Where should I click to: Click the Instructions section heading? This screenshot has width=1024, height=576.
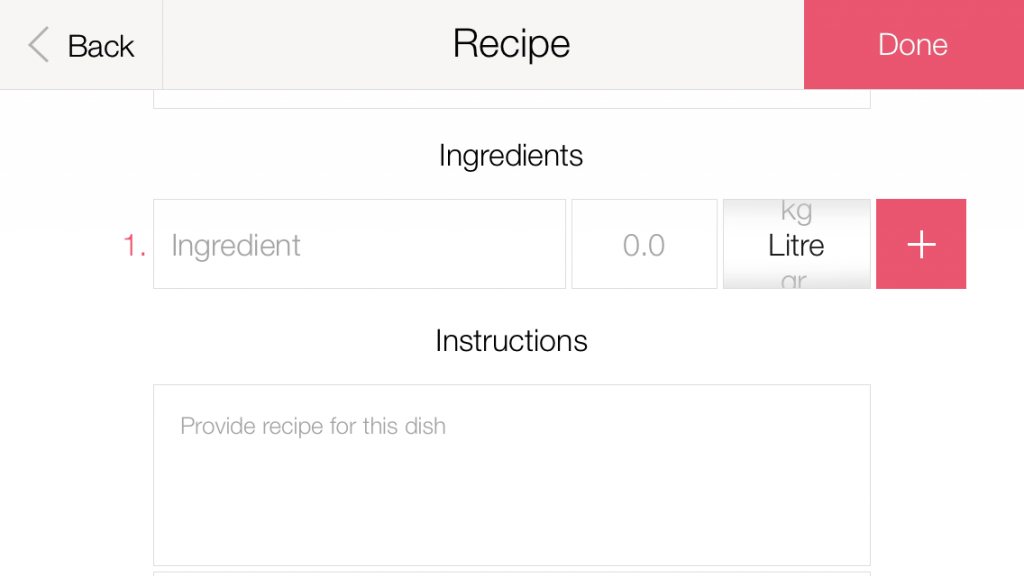point(511,341)
